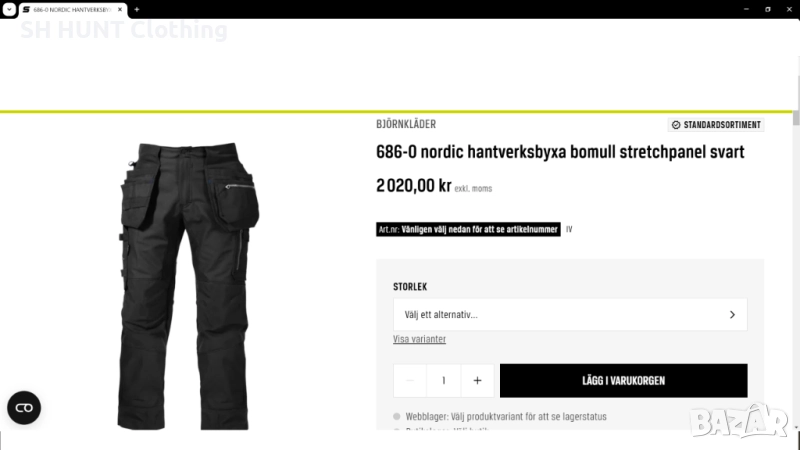
Task: Click the chevron in the size selector
Action: point(732,315)
